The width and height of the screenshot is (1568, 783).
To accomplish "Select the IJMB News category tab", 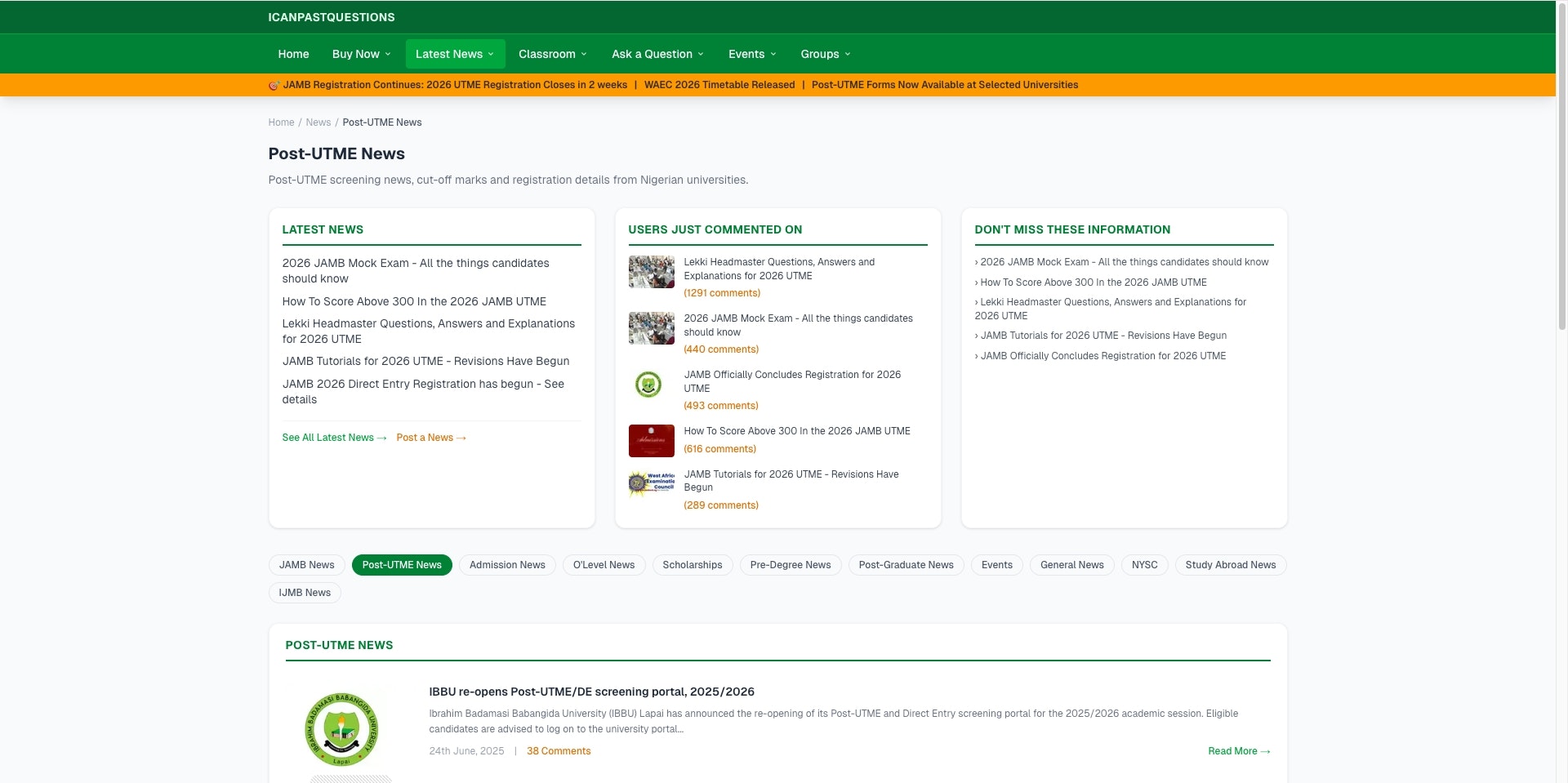I will coord(305,593).
